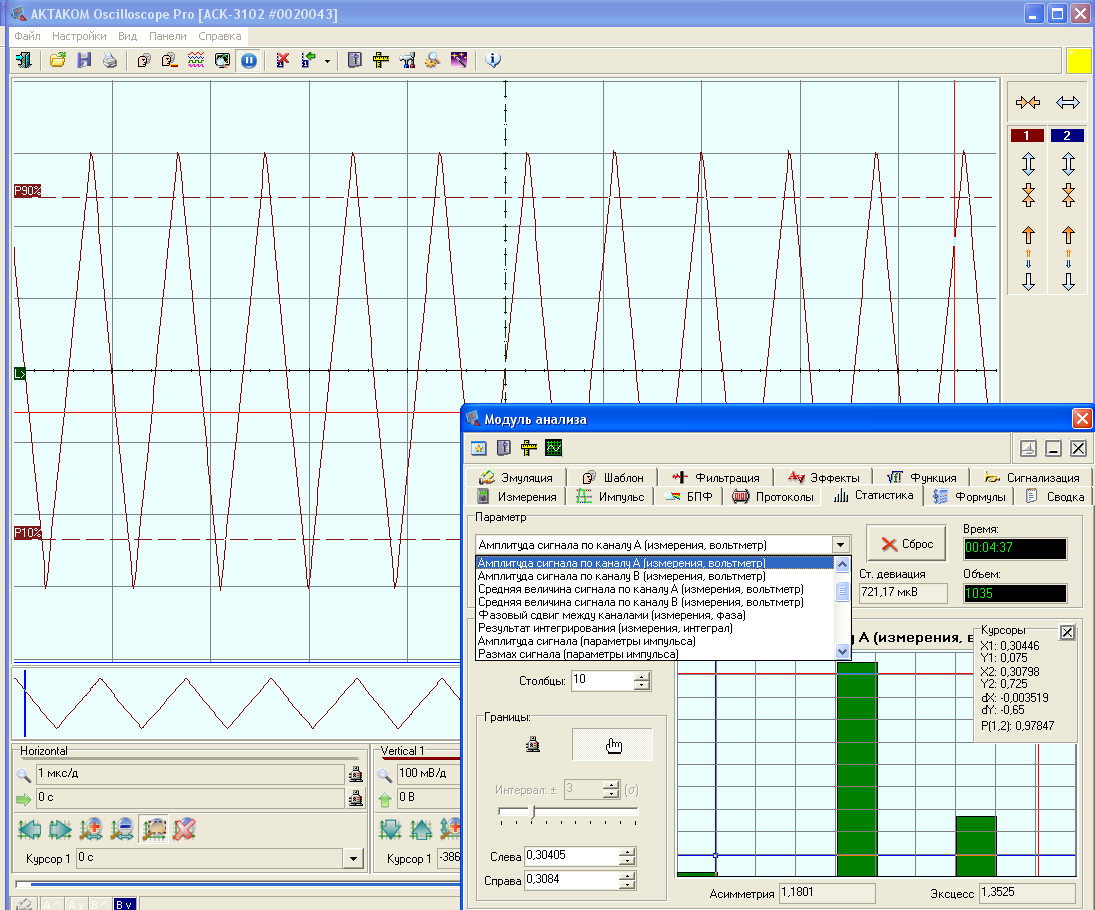1095x910 pixels.
Task: Click the horizontal compress arrows icon
Action: (1027, 103)
